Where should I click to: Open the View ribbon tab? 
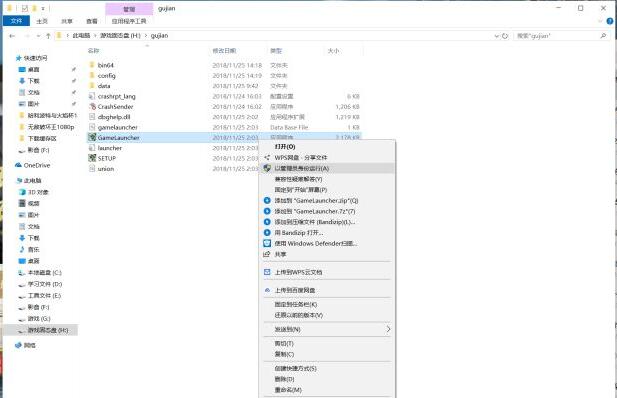[92, 21]
